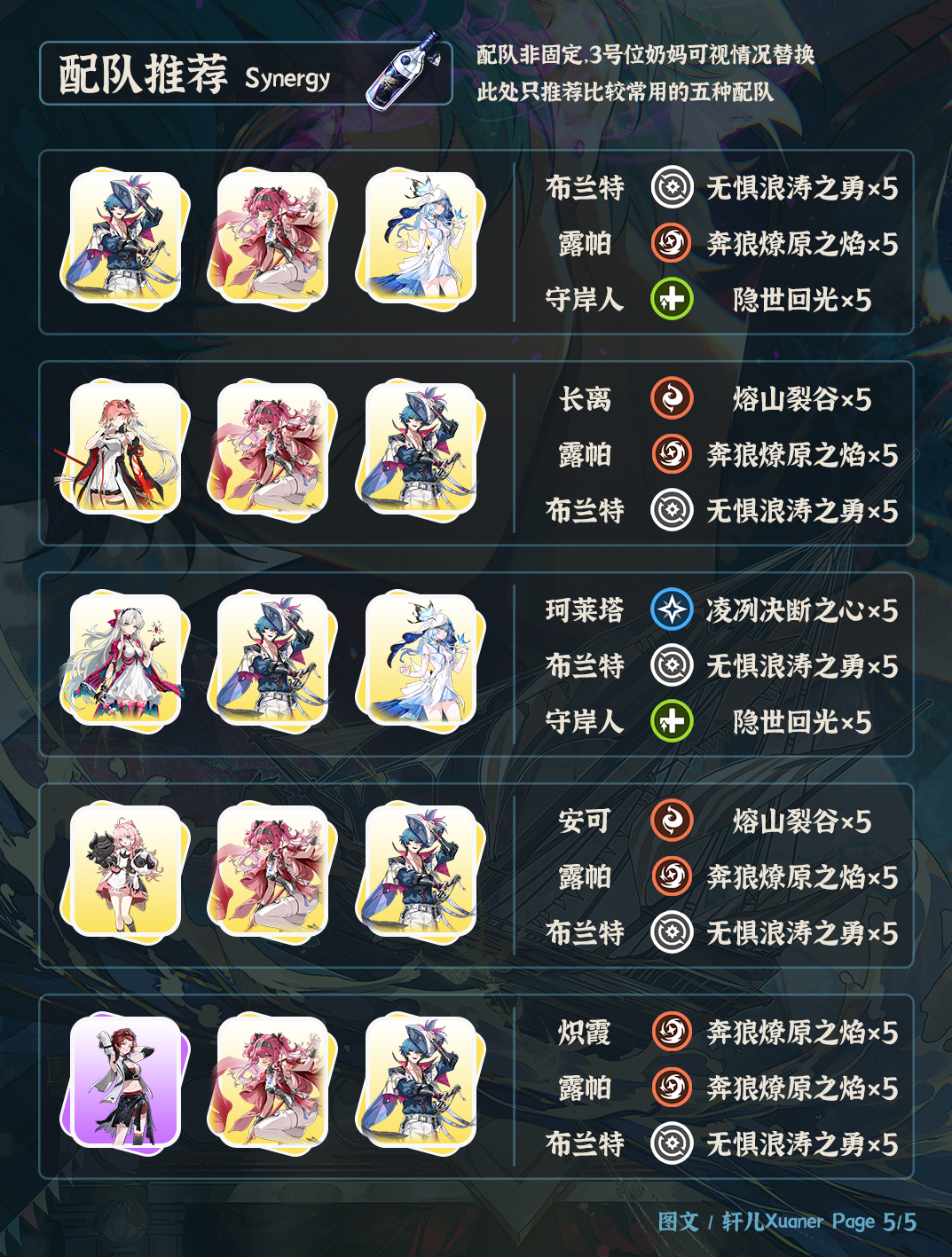Select the 无惧浪涛之勇 set icon in first team
Viewport: 952px width, 1257px height.
click(x=672, y=188)
